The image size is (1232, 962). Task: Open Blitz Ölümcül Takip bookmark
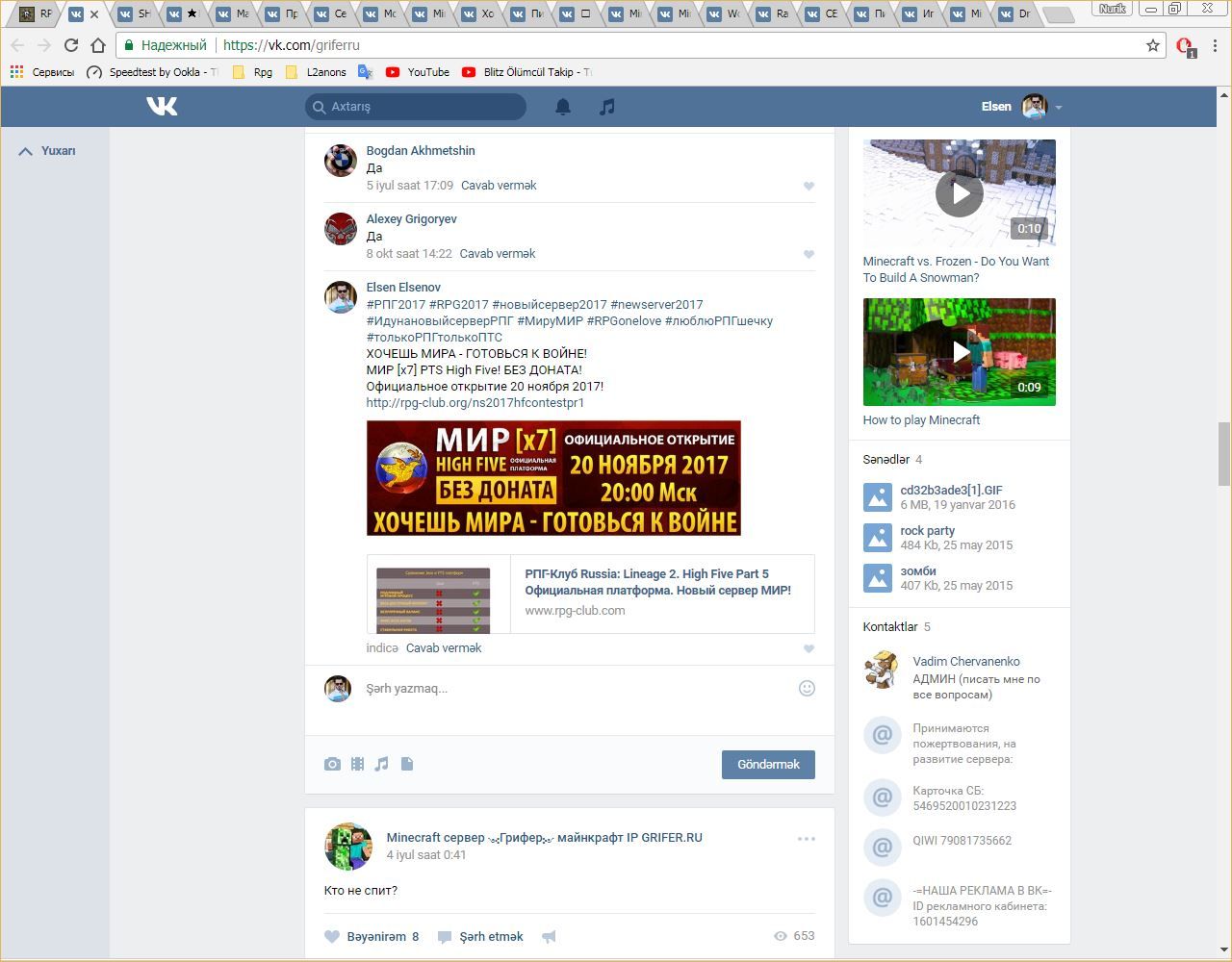tap(526, 72)
